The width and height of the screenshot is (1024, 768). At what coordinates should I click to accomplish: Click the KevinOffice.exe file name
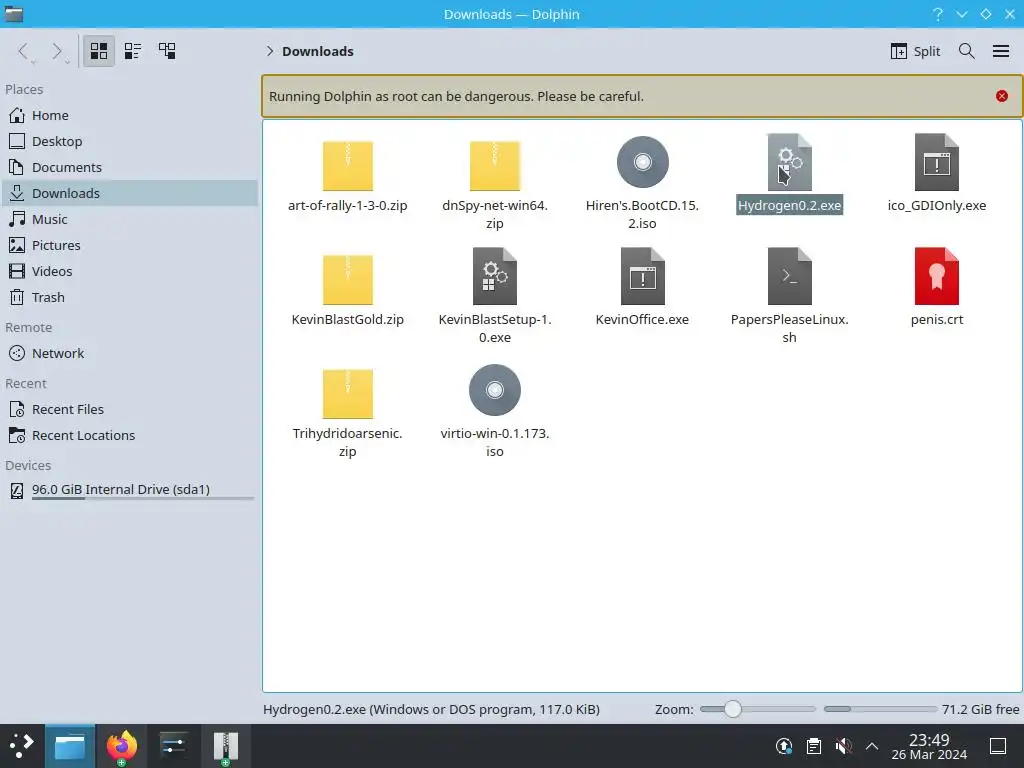[643, 319]
